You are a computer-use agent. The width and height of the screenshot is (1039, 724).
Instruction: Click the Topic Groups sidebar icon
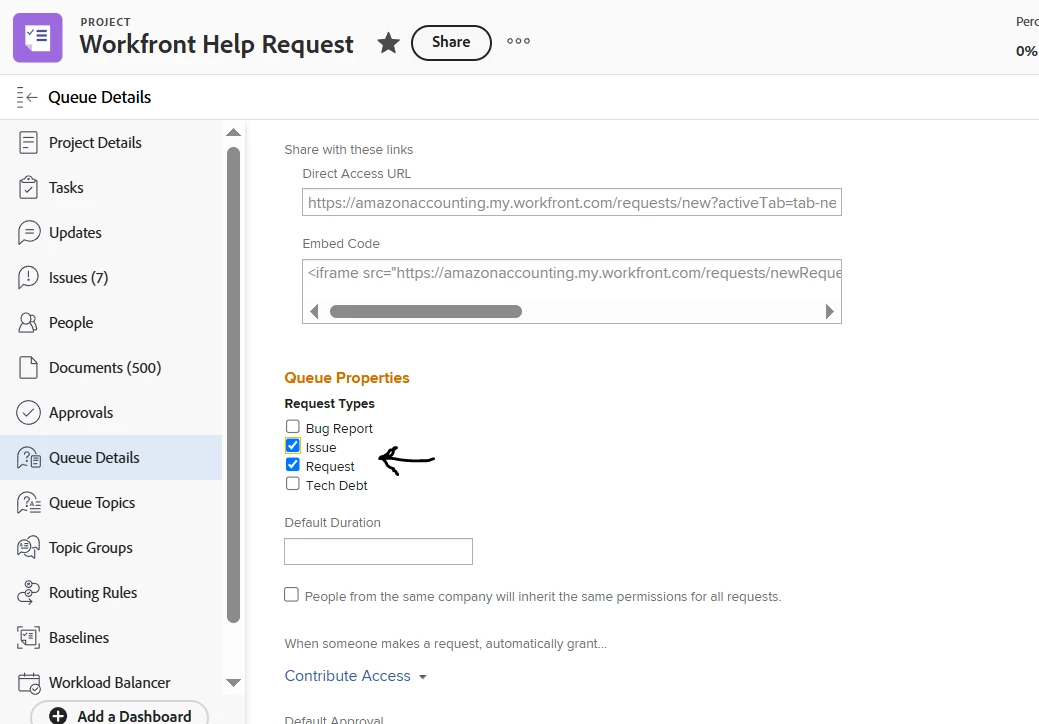coord(28,548)
